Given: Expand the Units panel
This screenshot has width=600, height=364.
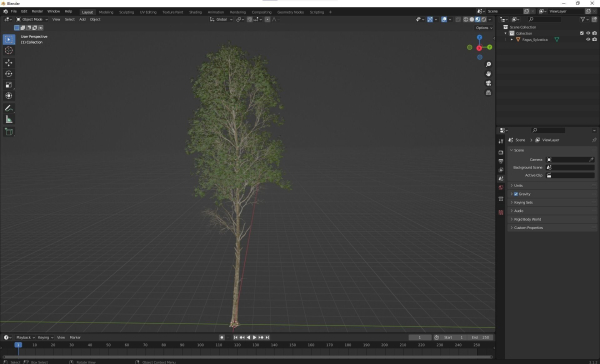Looking at the screenshot, I should [x=553, y=186].
